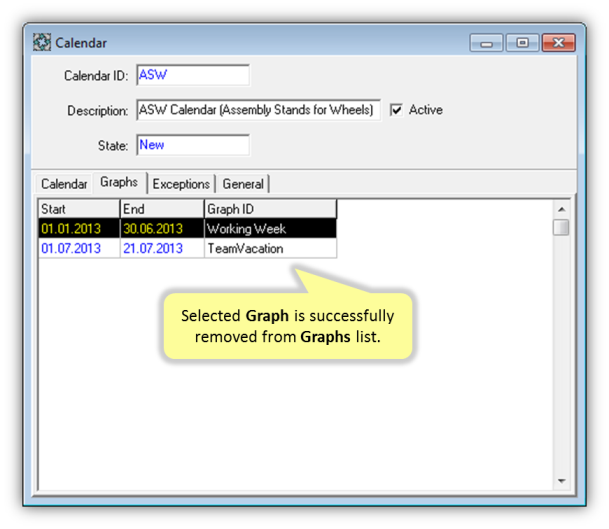The height and width of the screenshot is (529, 609).
Task: Toggle the Active checkbox
Action: tap(396, 110)
